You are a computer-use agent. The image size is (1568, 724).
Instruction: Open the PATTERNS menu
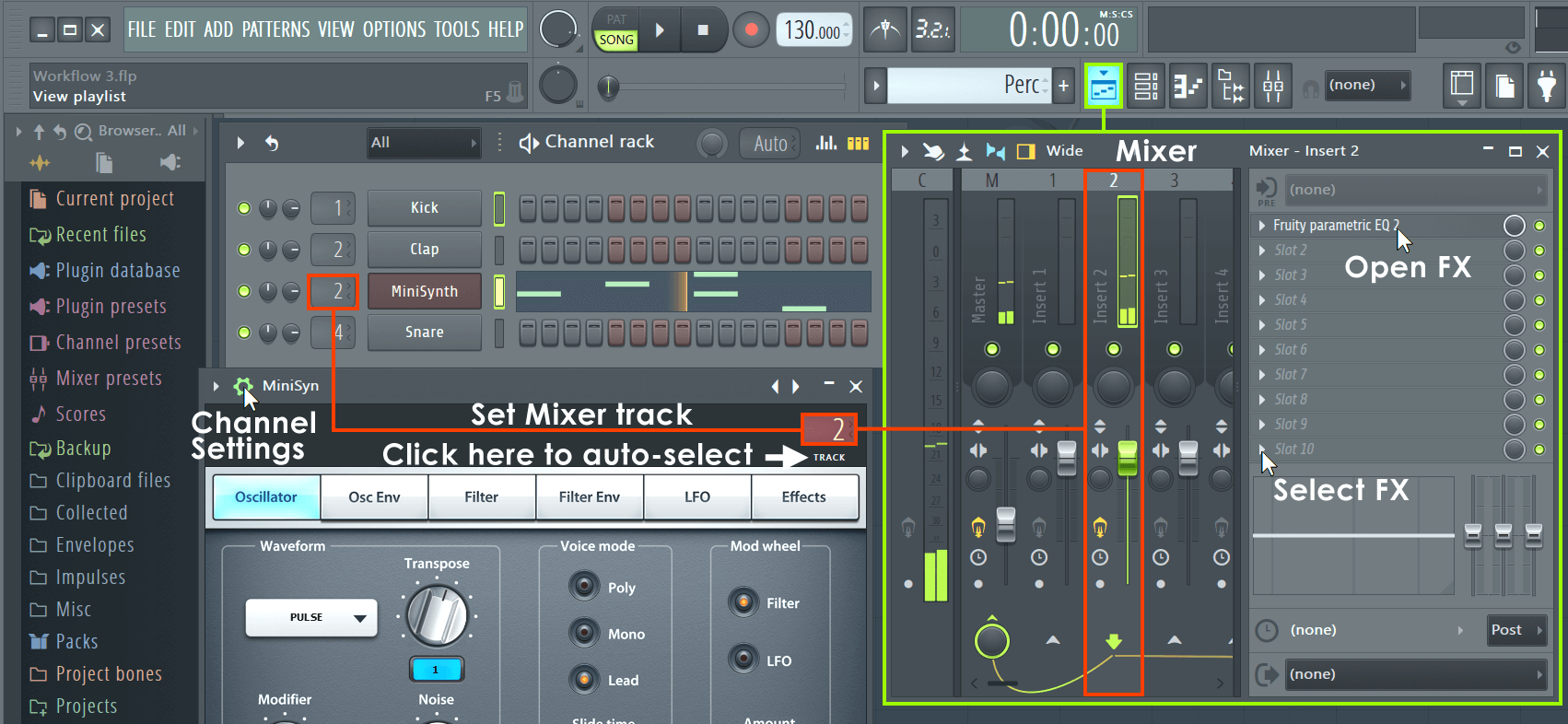[x=275, y=29]
